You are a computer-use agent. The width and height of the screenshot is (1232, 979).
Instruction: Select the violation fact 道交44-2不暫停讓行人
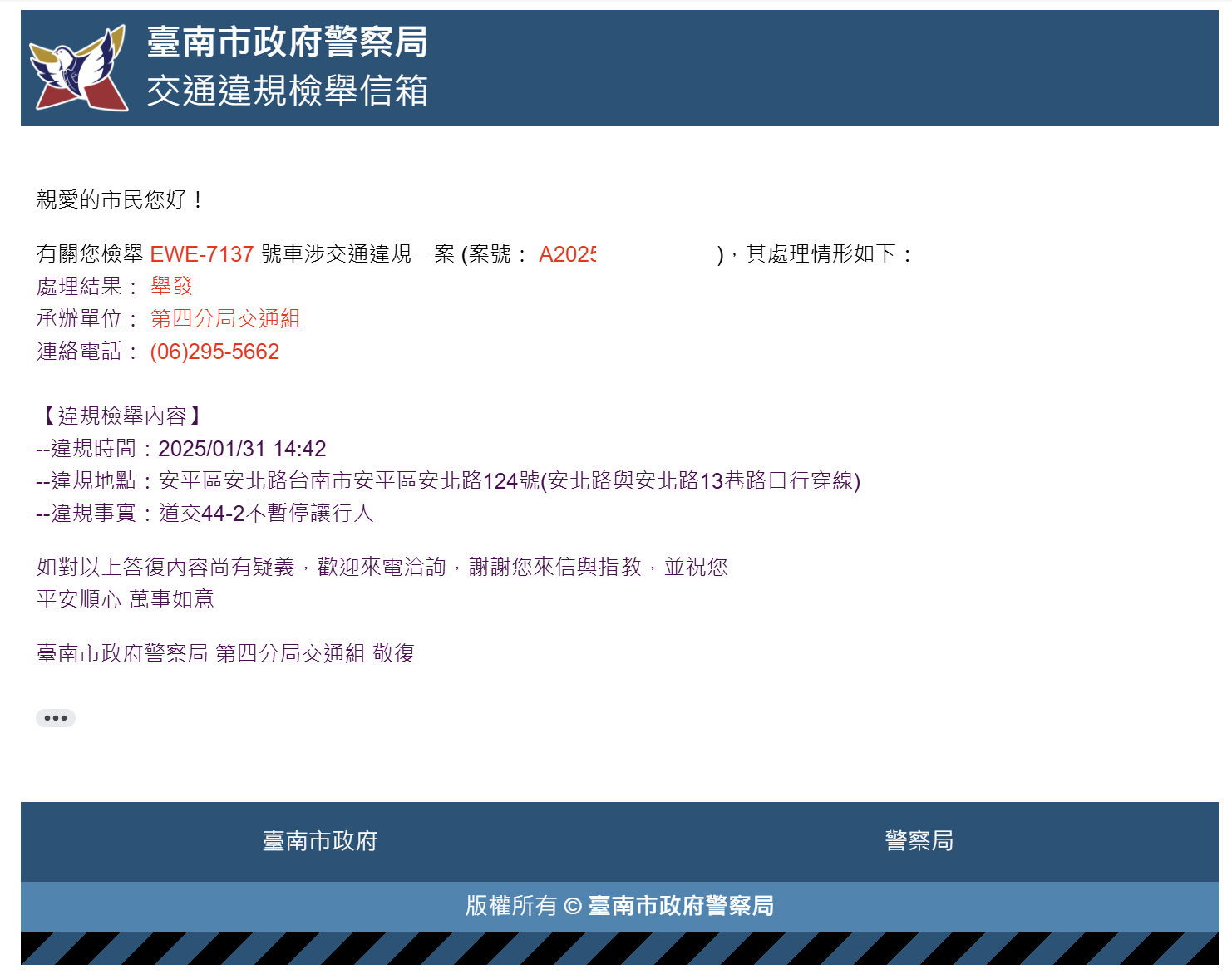coord(266,514)
